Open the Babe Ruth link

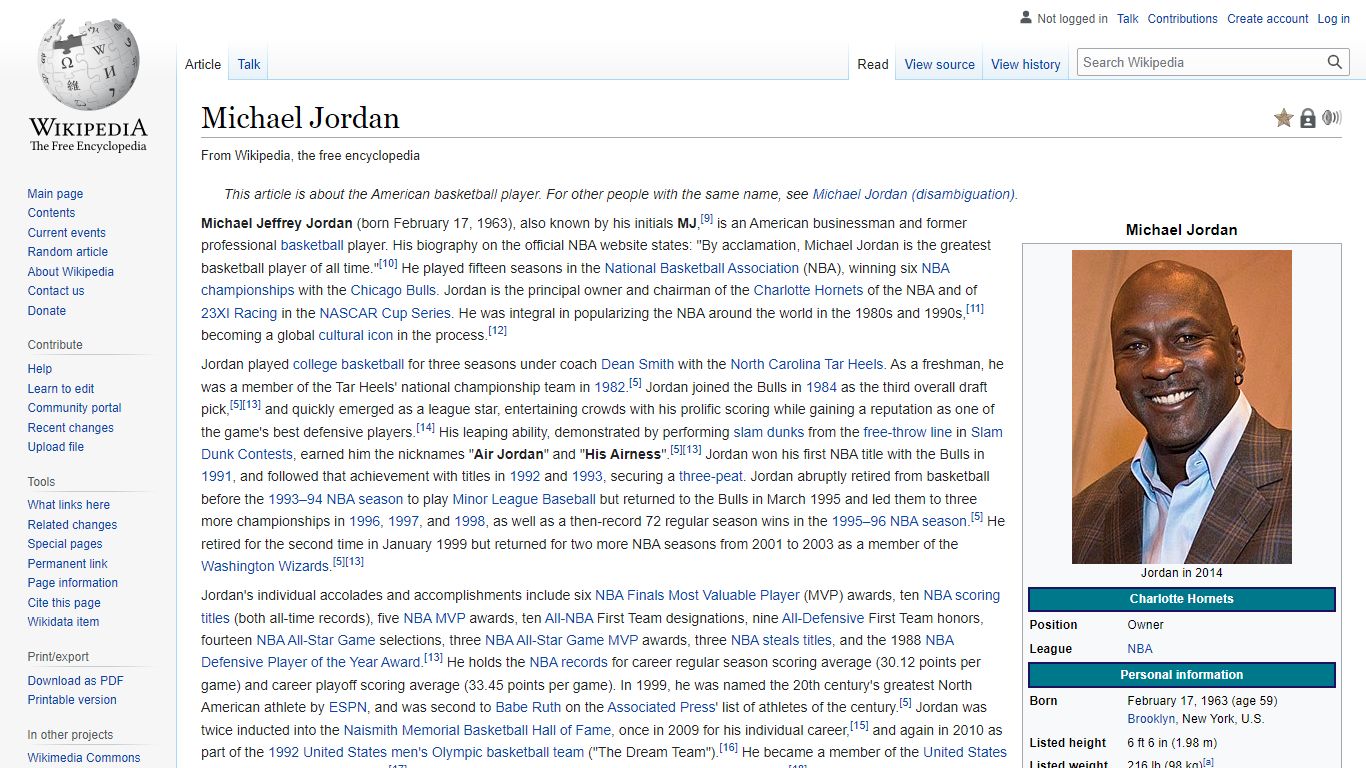528,707
